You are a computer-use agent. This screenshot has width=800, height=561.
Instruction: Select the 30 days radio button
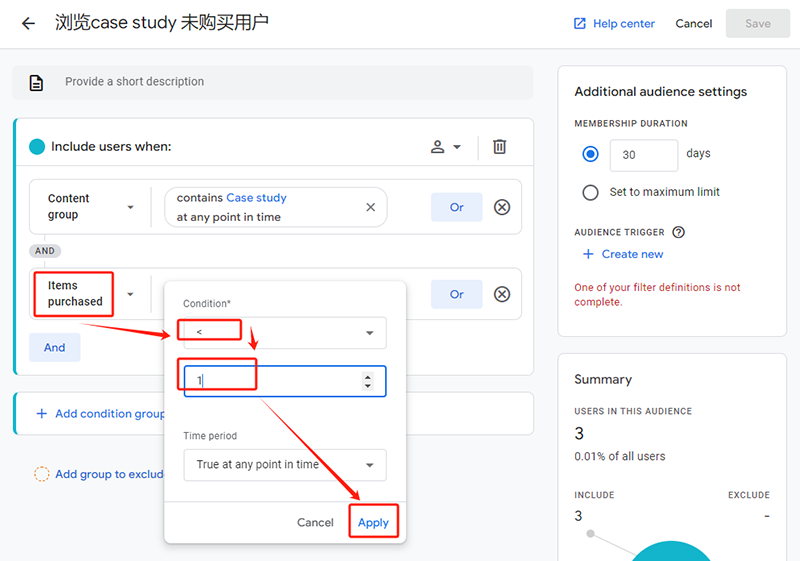click(590, 154)
